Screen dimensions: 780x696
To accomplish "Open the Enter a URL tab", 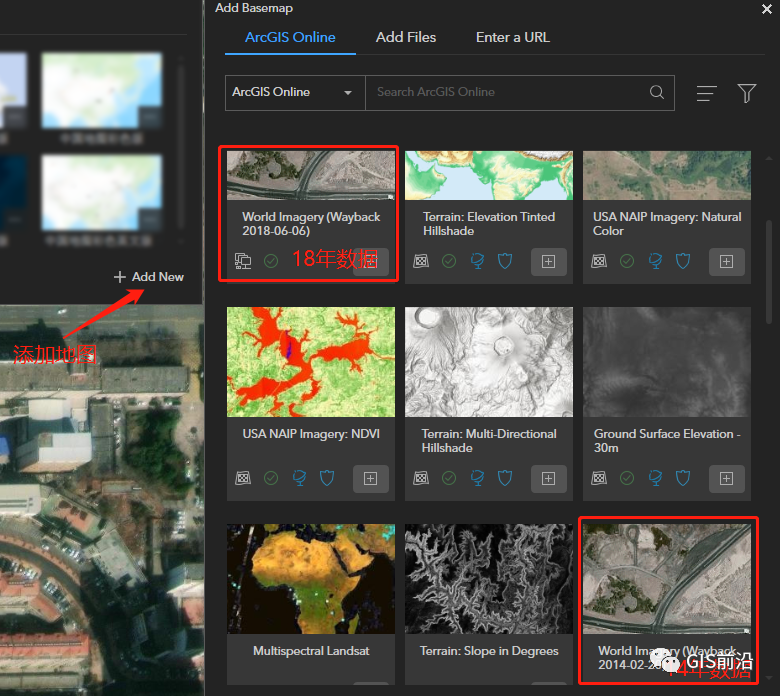I will click(512, 37).
